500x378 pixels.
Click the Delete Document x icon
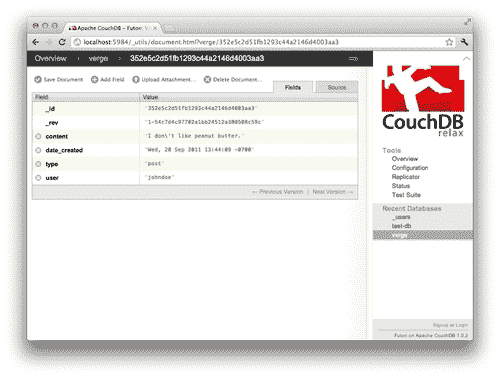click(207, 79)
